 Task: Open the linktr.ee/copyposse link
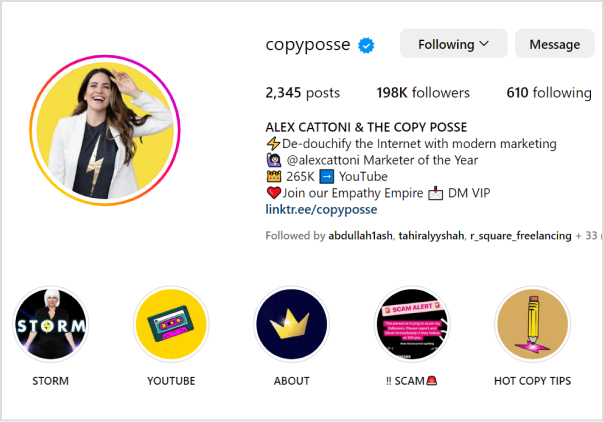(321, 209)
